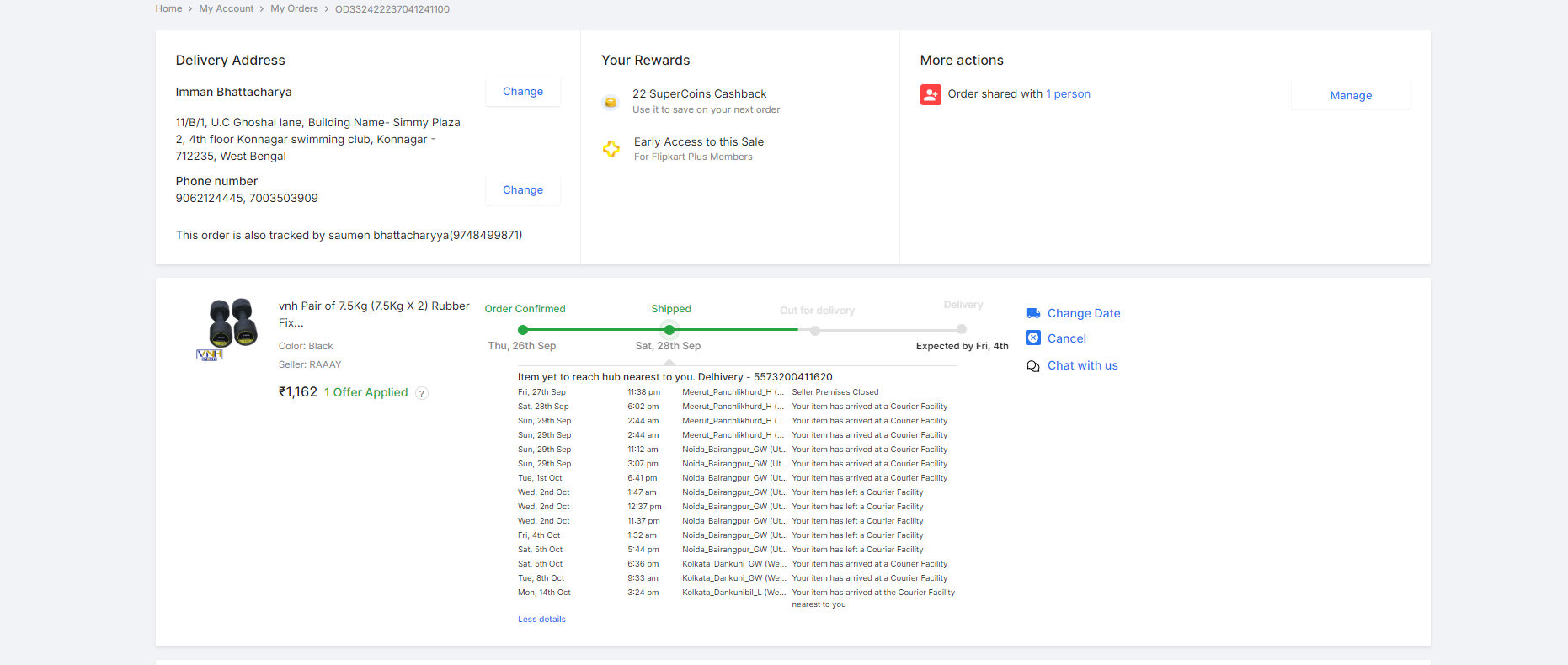The width and height of the screenshot is (1568, 665).
Task: Collapse tracking with Less details
Action: [x=541, y=620]
